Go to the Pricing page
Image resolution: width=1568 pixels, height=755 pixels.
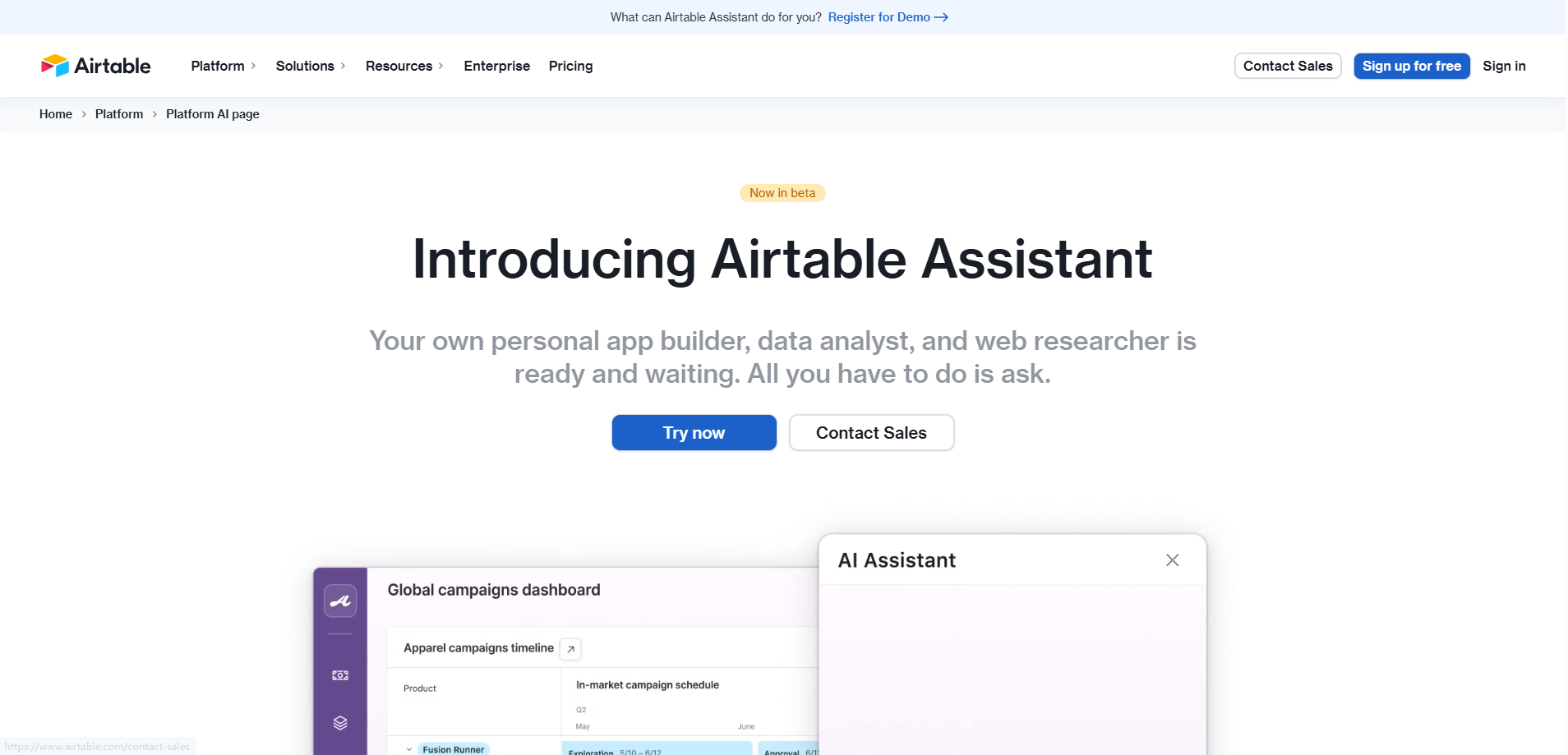tap(570, 66)
